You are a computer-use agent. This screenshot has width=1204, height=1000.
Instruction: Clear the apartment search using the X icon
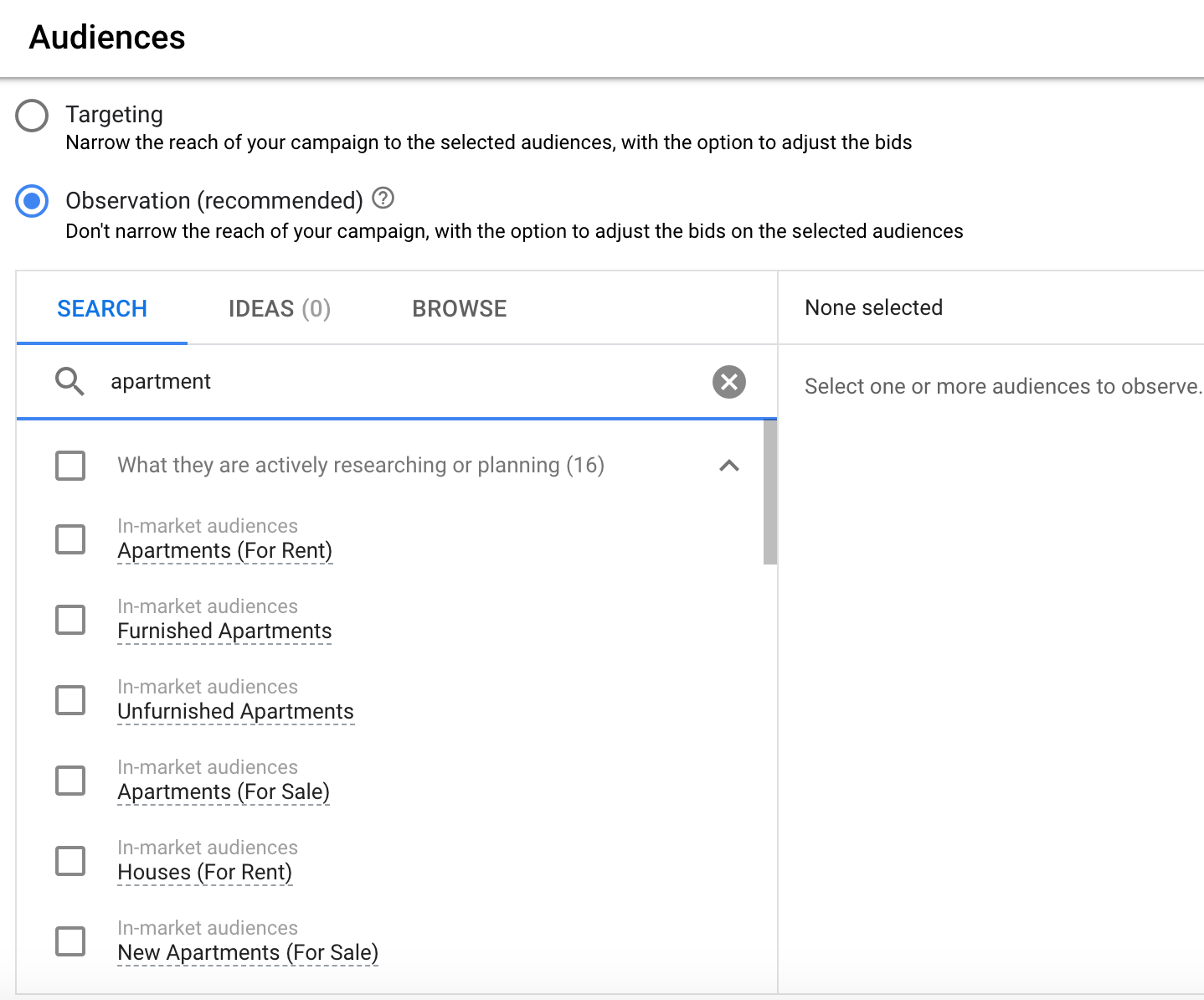[x=728, y=382]
